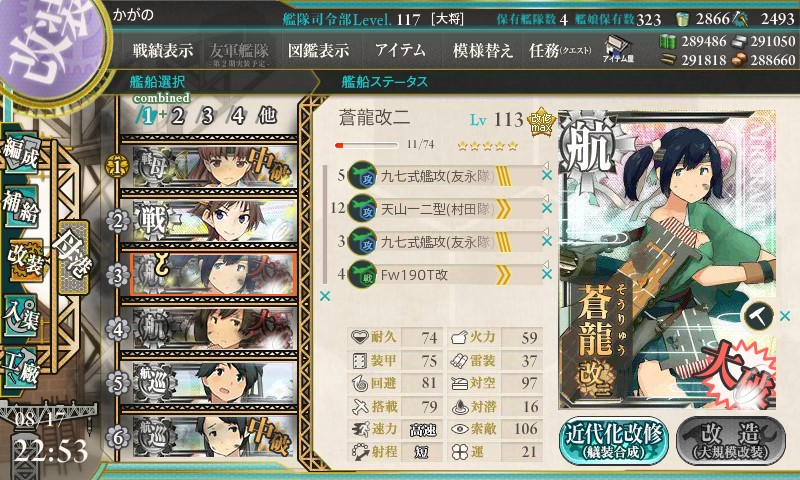Open the 図鑑表示 encyclopedia menu
This screenshot has height=480, width=800.
pos(318,50)
